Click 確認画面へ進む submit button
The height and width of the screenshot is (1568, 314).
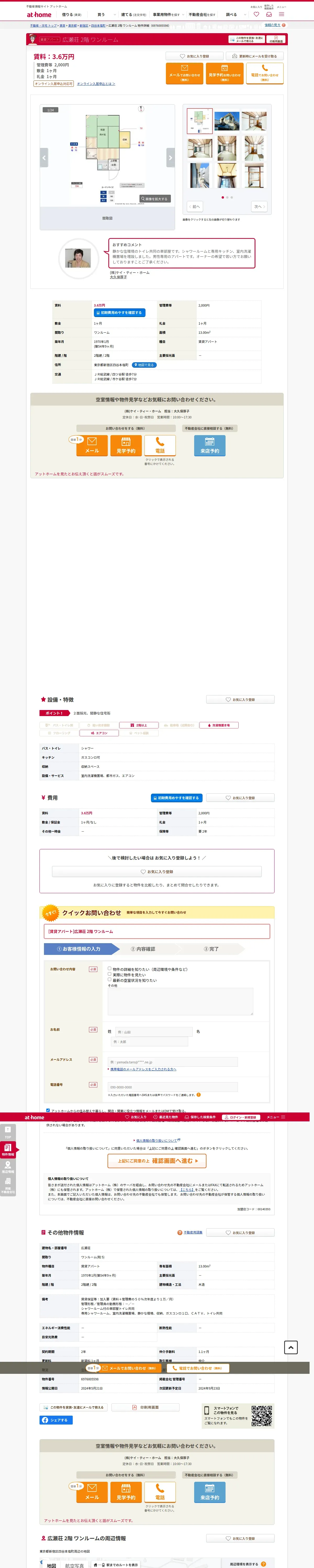[157, 1161]
